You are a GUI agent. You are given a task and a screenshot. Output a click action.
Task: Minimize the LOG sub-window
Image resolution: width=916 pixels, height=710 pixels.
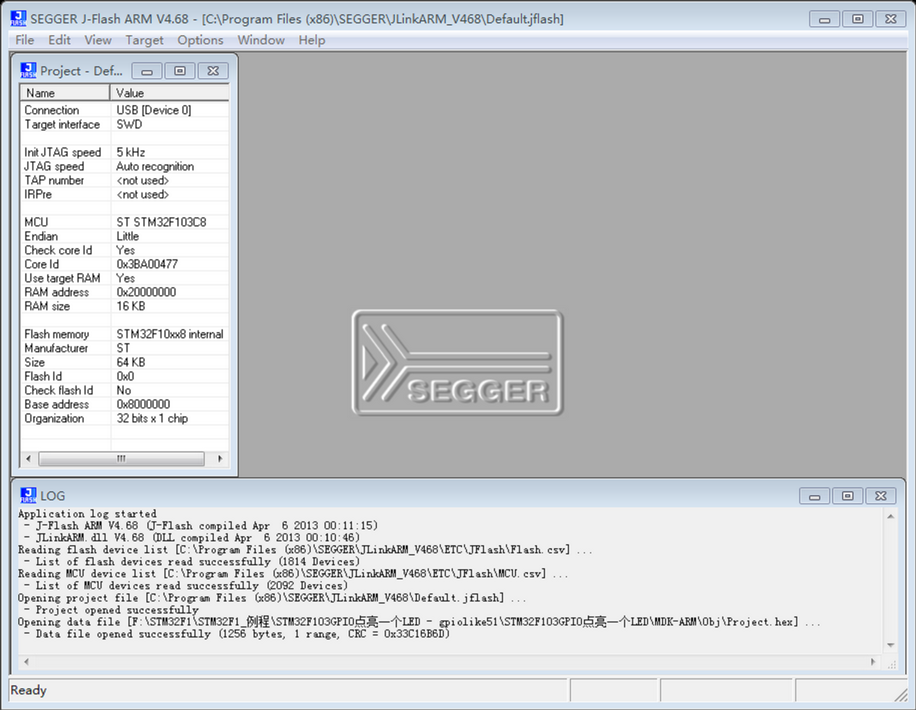[x=815, y=496]
